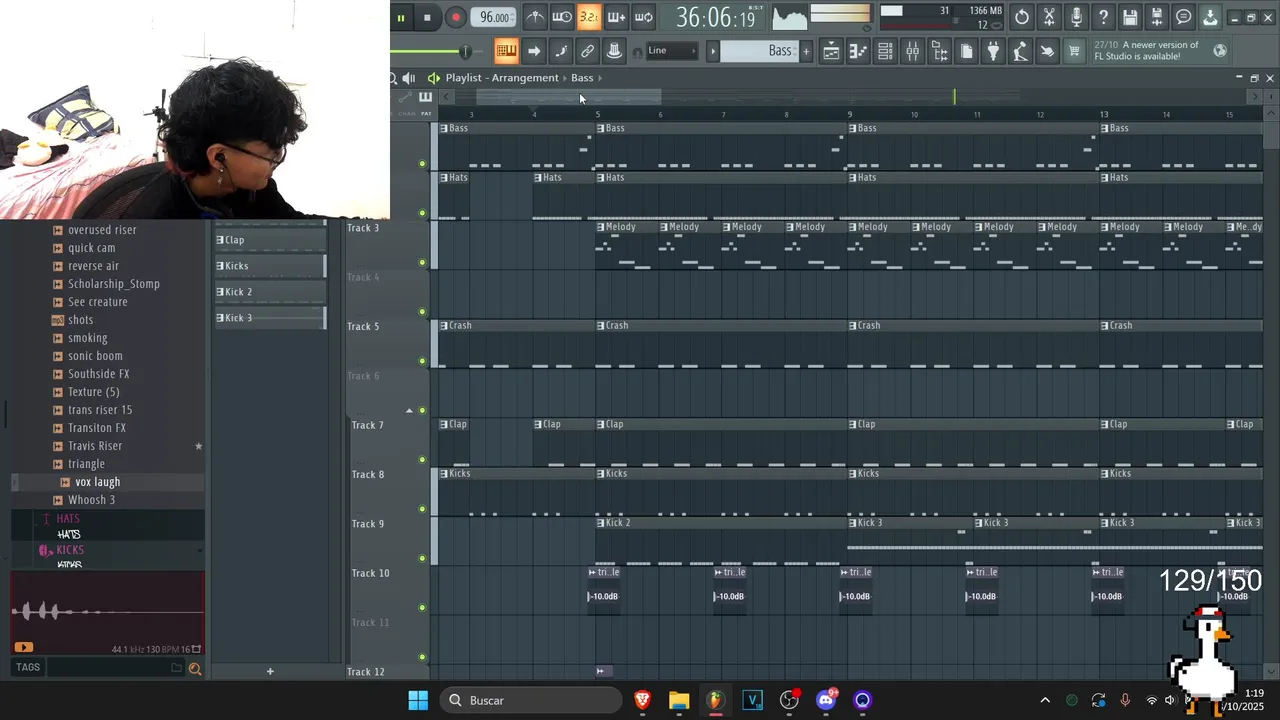Click the browser search magnifier icon
The width and height of the screenshot is (1280, 720).
point(195,668)
